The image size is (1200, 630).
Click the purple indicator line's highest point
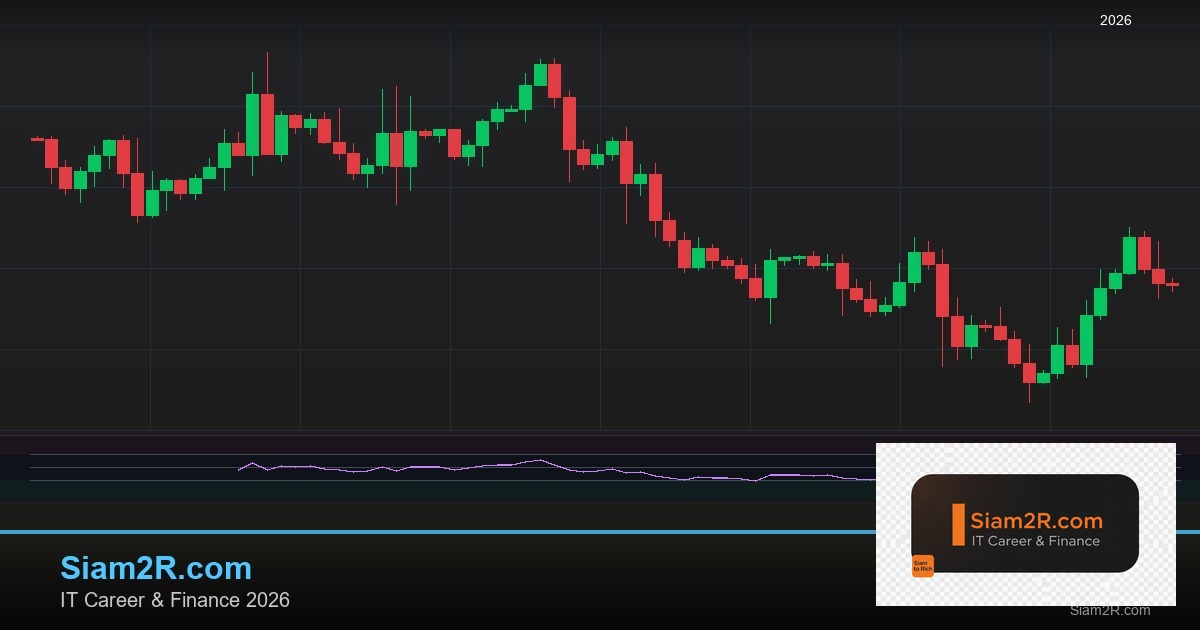(541, 461)
